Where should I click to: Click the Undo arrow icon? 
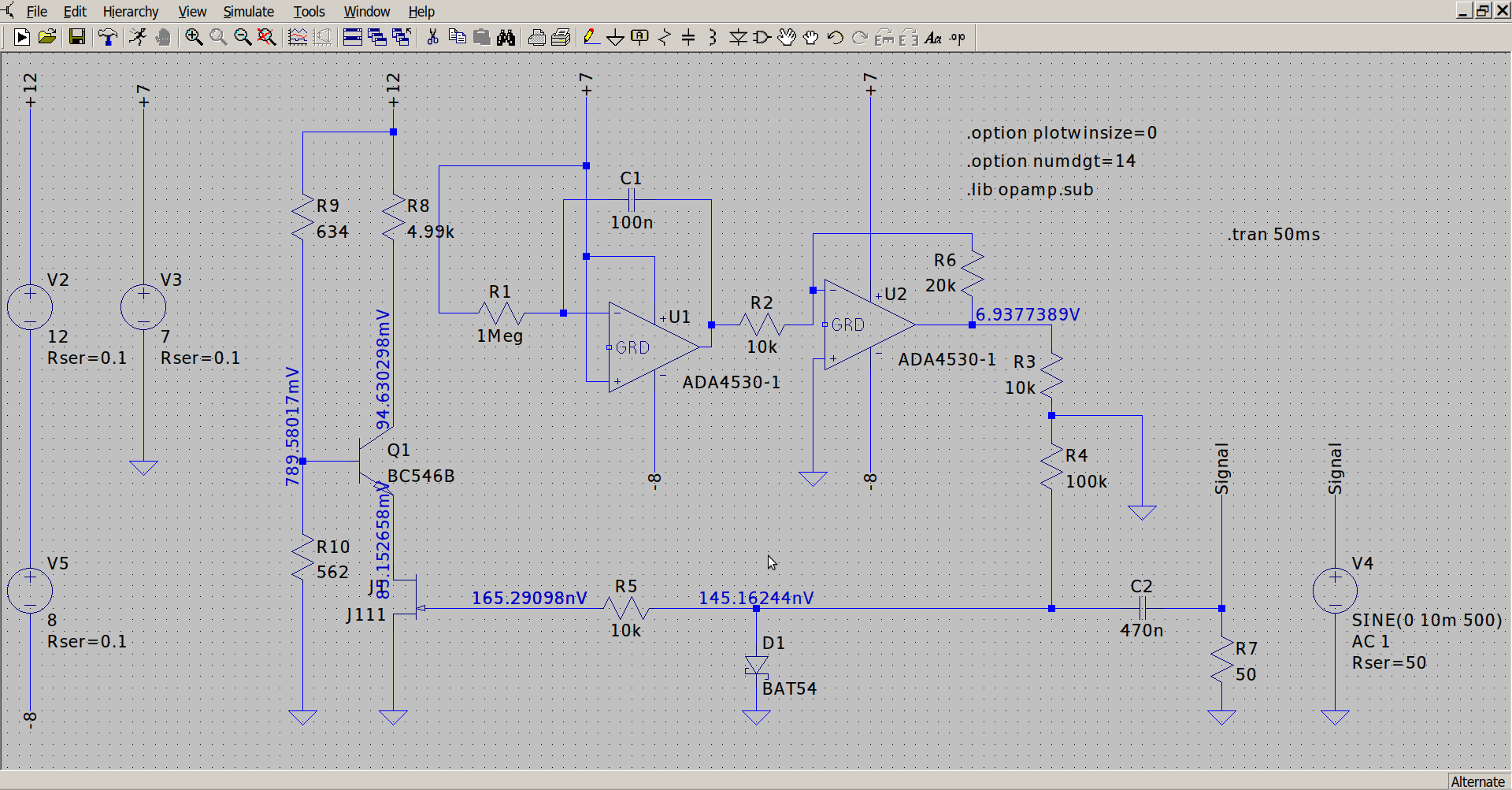pos(836,37)
